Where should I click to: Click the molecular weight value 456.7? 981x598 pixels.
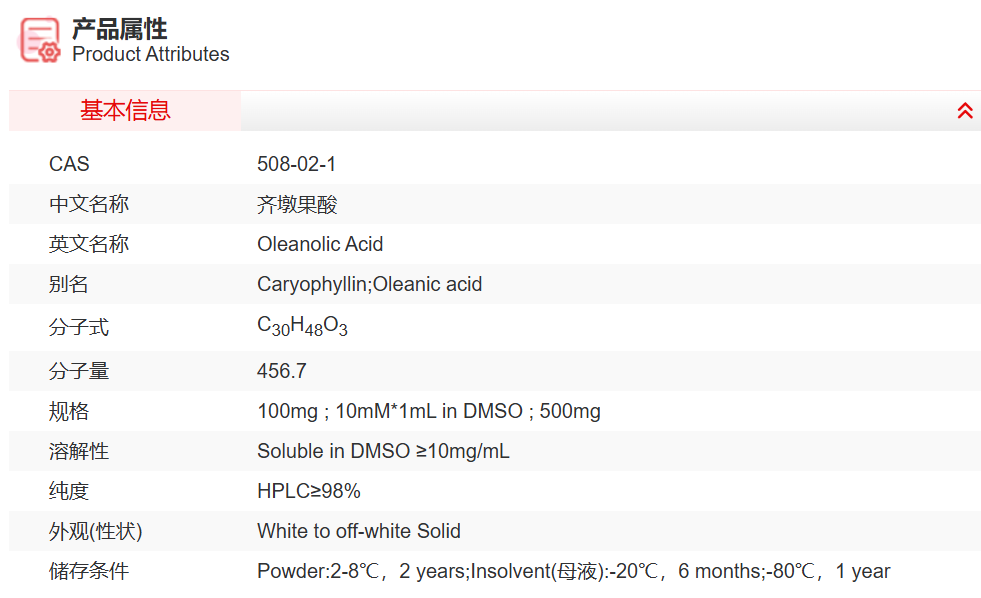tap(282, 371)
